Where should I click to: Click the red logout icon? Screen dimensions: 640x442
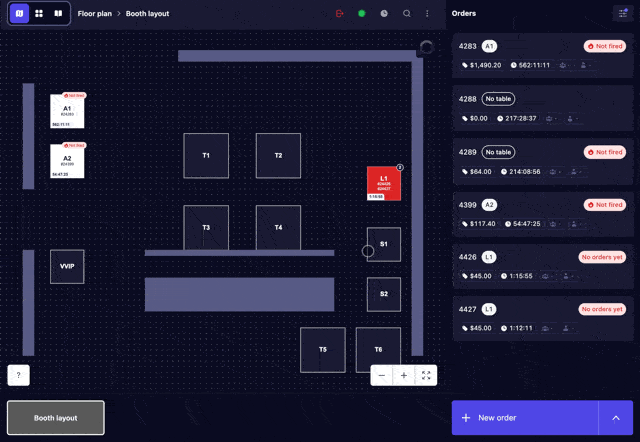pos(340,14)
